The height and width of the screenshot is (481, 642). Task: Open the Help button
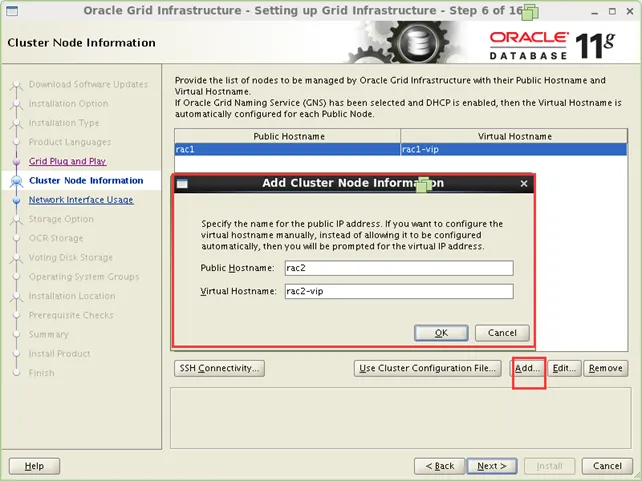point(34,466)
